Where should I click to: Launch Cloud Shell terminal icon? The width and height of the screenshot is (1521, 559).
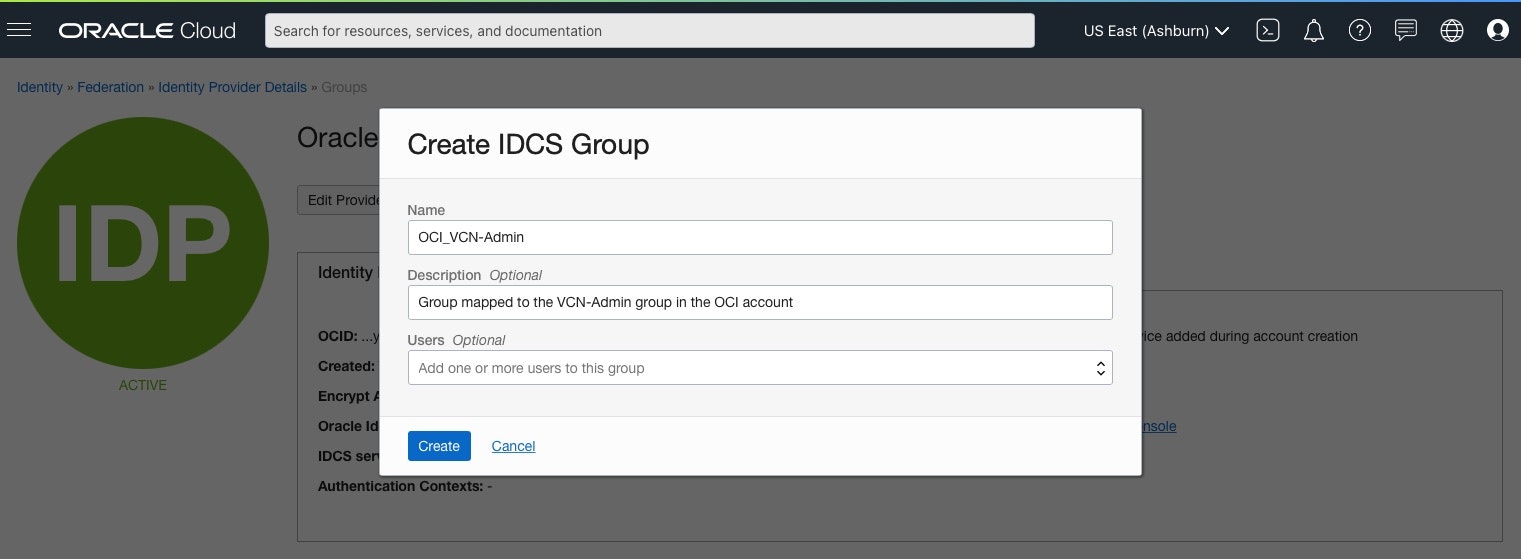tap(1268, 30)
